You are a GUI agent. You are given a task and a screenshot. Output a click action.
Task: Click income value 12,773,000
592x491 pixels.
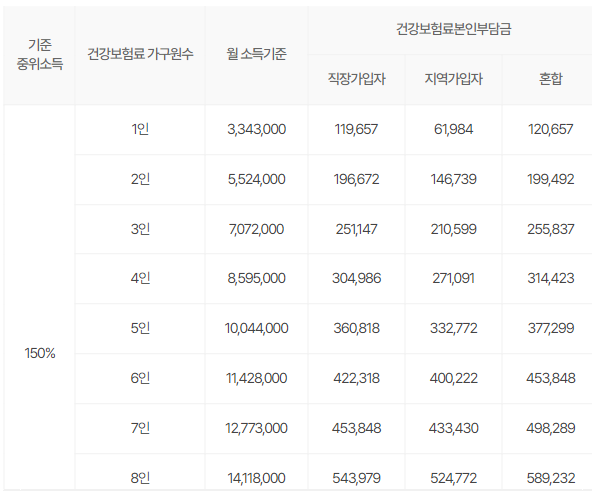tap(256, 428)
